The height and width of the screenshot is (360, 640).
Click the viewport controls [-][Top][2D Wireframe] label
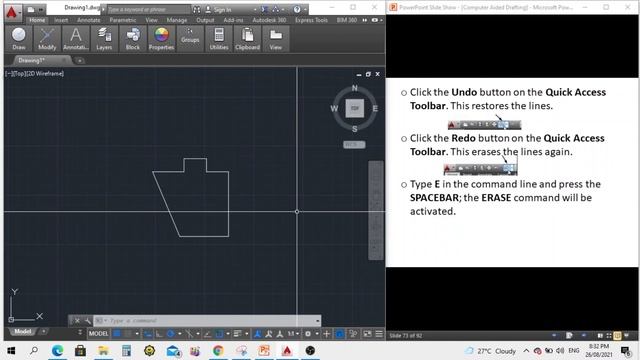(35, 73)
